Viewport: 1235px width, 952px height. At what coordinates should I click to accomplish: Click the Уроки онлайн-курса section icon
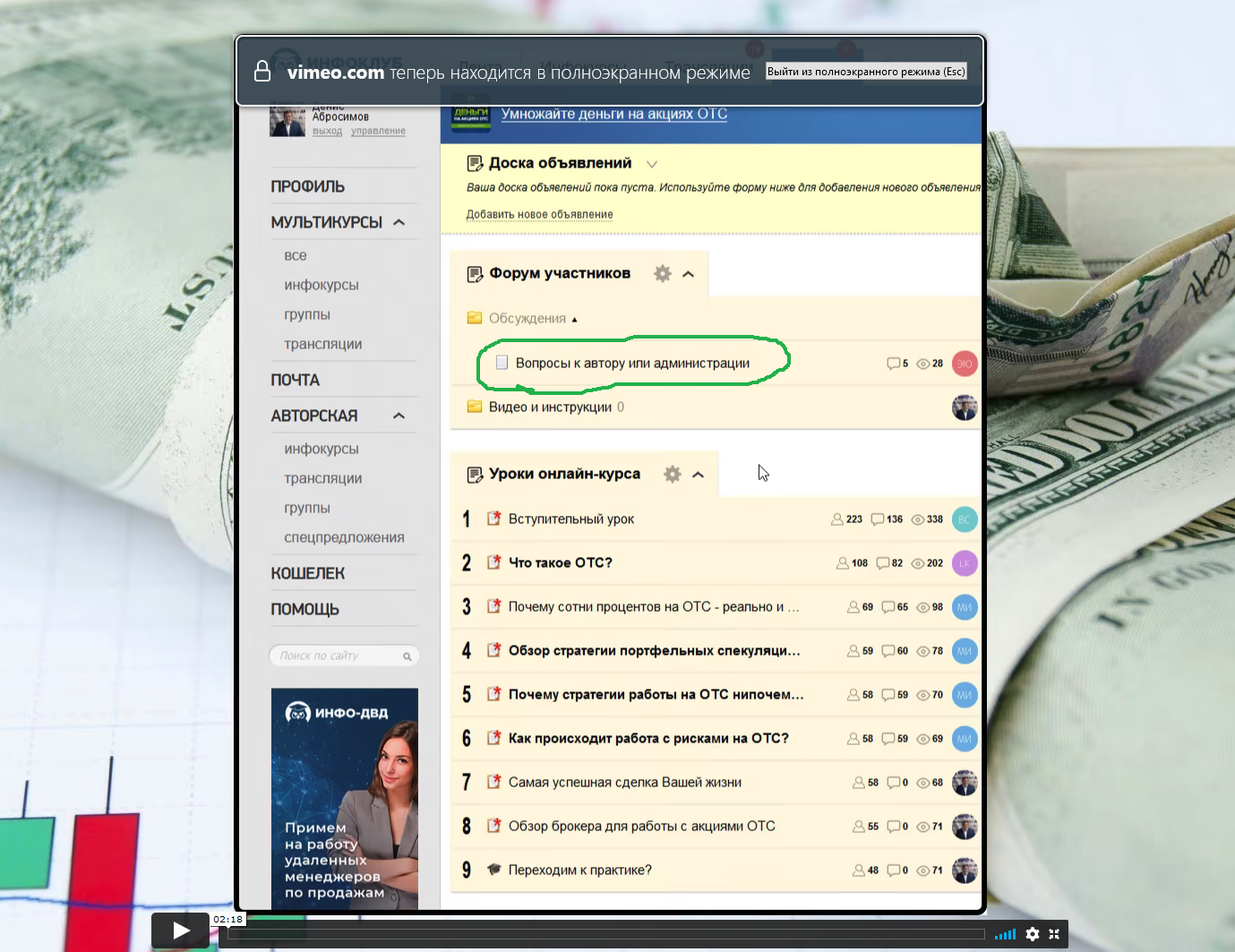coord(475,475)
